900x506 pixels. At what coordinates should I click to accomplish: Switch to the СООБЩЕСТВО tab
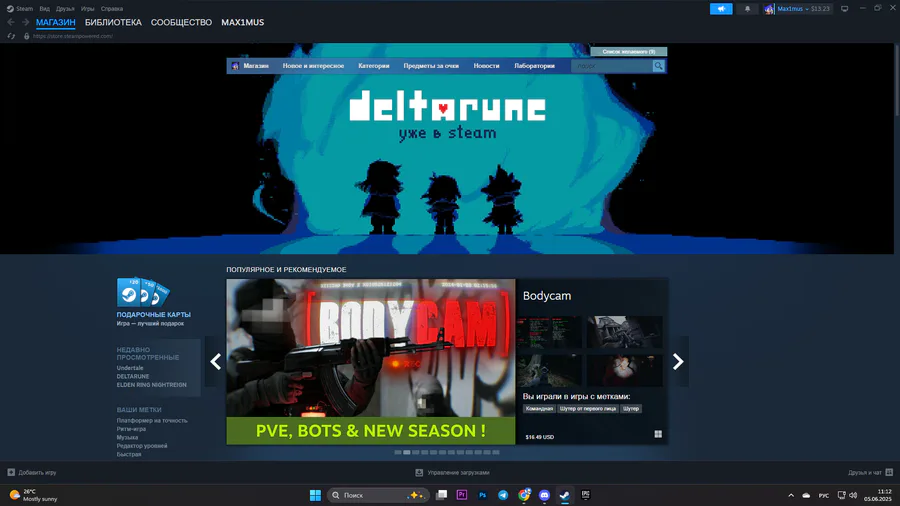(181, 22)
